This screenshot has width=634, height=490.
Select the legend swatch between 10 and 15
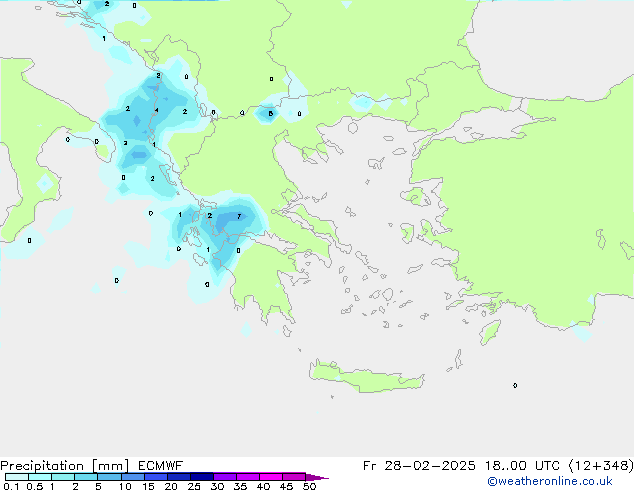pos(133,477)
